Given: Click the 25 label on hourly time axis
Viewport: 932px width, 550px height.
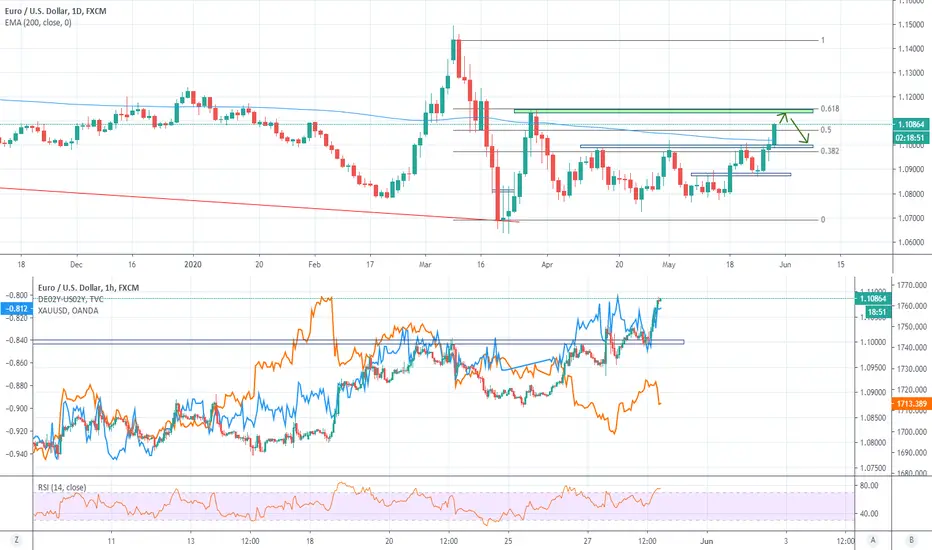Looking at the screenshot, I should [508, 541].
